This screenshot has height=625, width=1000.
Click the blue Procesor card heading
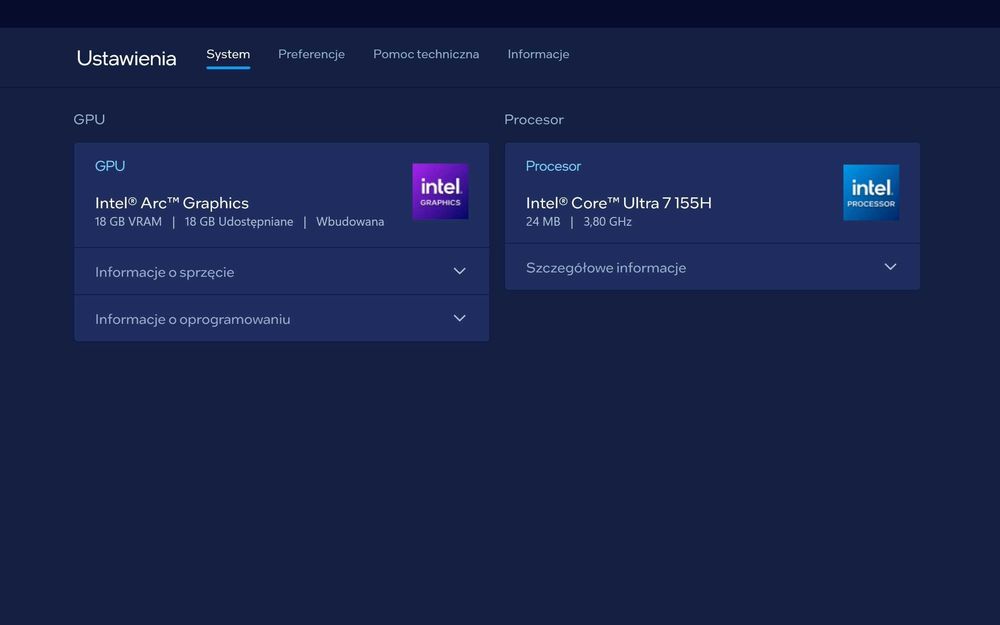click(x=553, y=166)
